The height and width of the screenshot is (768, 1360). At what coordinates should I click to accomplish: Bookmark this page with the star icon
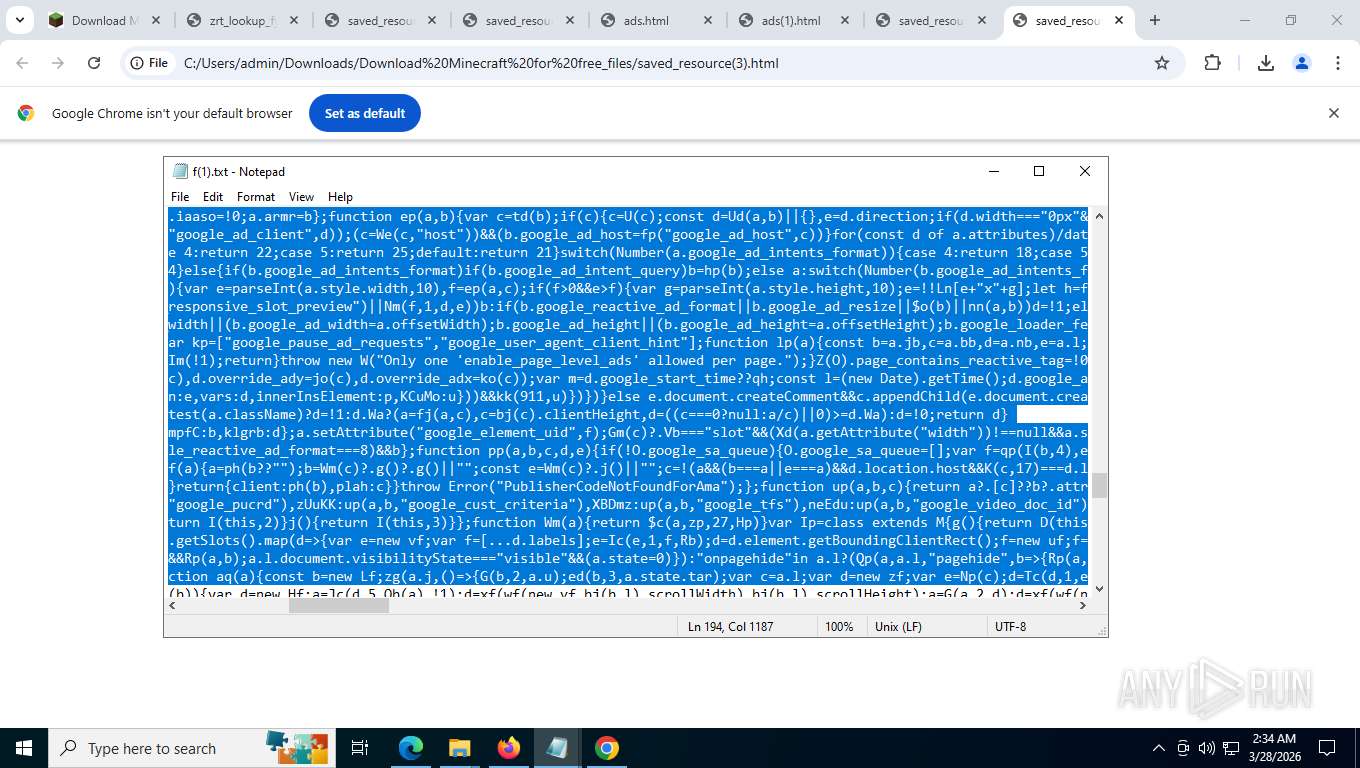pos(1162,63)
